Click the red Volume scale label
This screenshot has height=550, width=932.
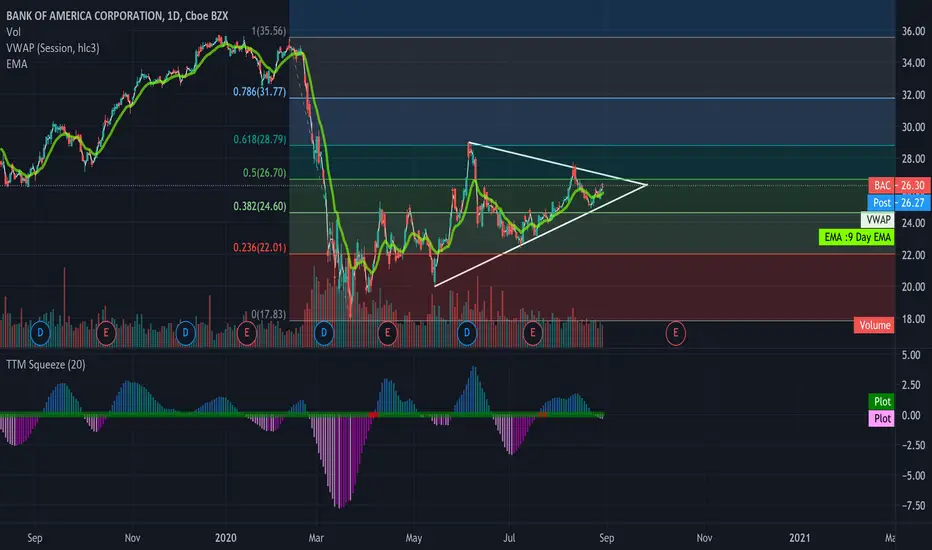874,325
